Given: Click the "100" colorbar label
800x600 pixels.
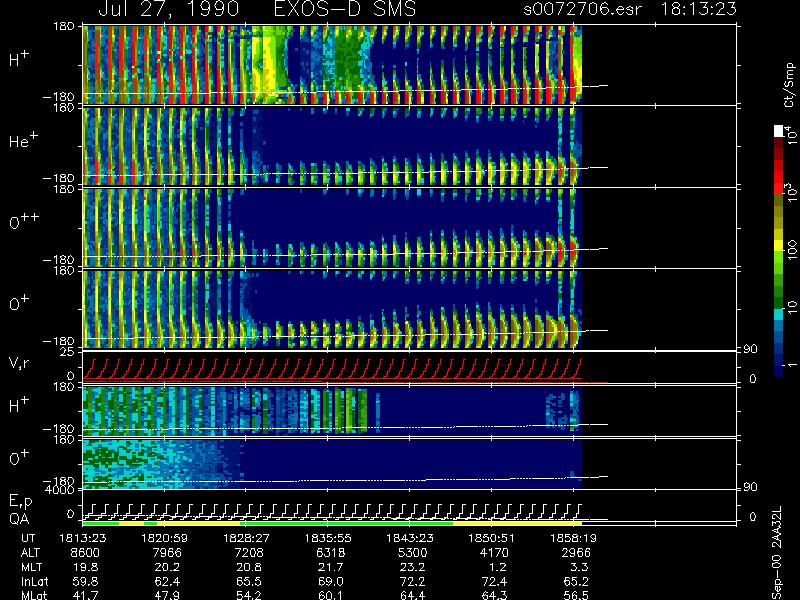Looking at the screenshot, I should (x=790, y=250).
